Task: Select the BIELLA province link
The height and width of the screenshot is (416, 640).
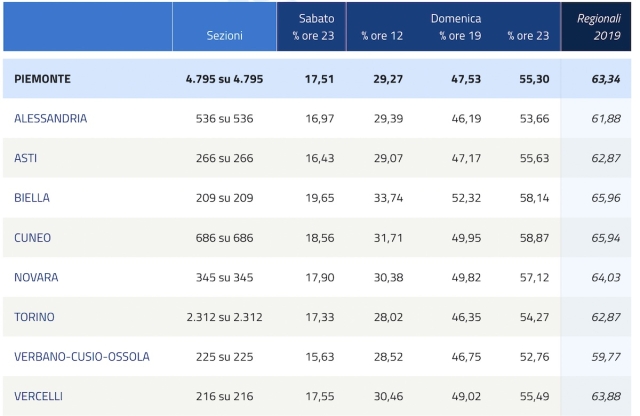Action: coord(34,198)
